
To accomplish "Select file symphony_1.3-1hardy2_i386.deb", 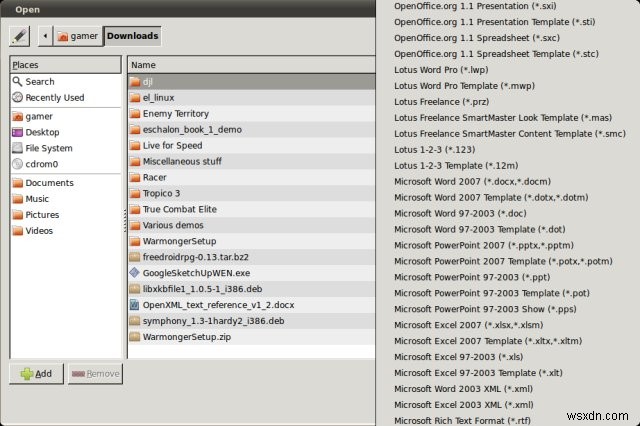I will point(251,321).
